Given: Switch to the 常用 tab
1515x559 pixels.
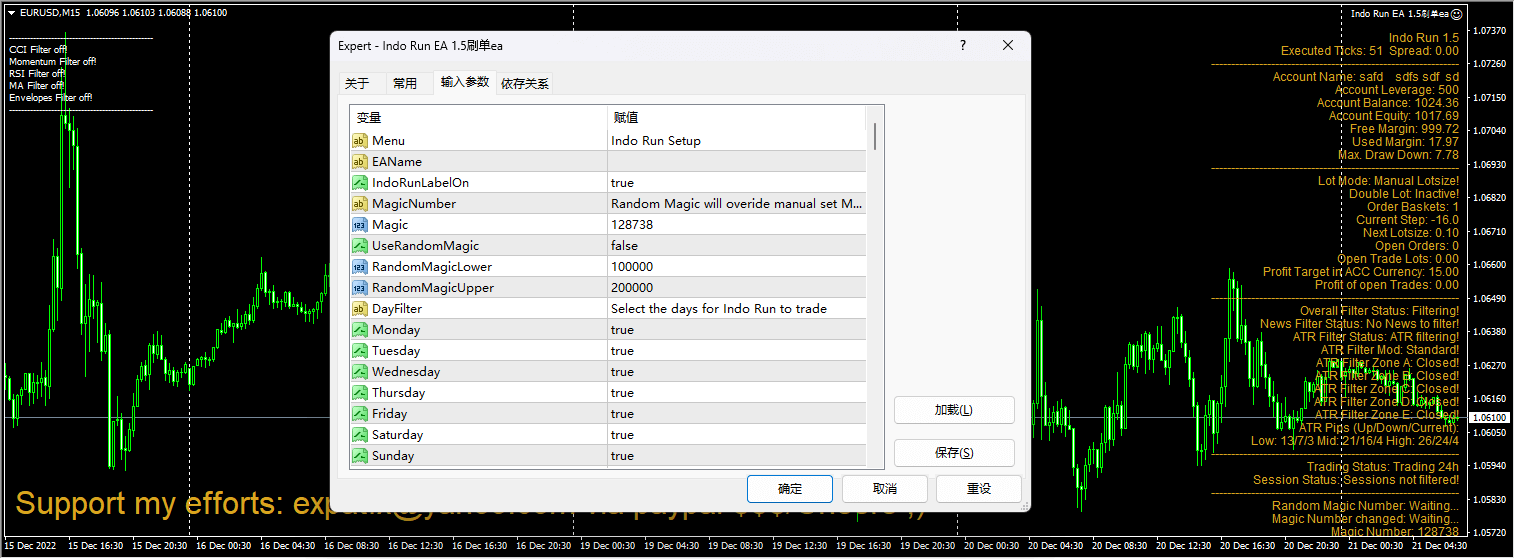Looking at the screenshot, I should click(405, 84).
